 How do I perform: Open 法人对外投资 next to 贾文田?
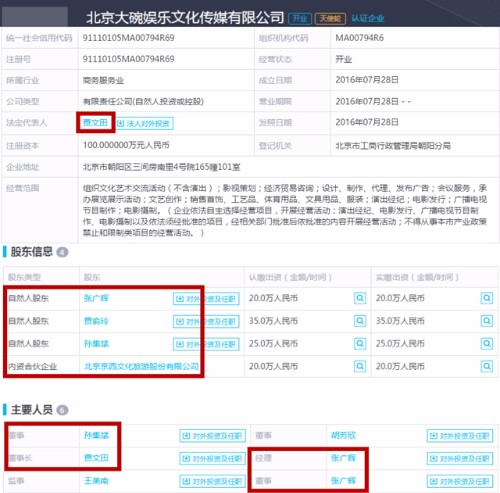tap(145, 123)
